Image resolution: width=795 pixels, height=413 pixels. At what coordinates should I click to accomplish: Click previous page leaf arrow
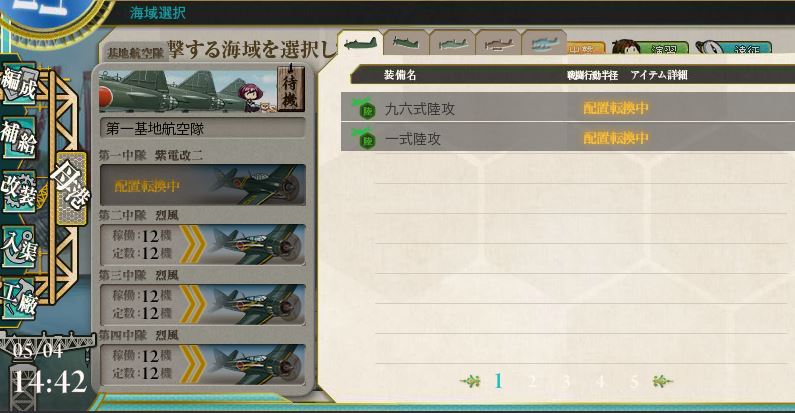471,381
